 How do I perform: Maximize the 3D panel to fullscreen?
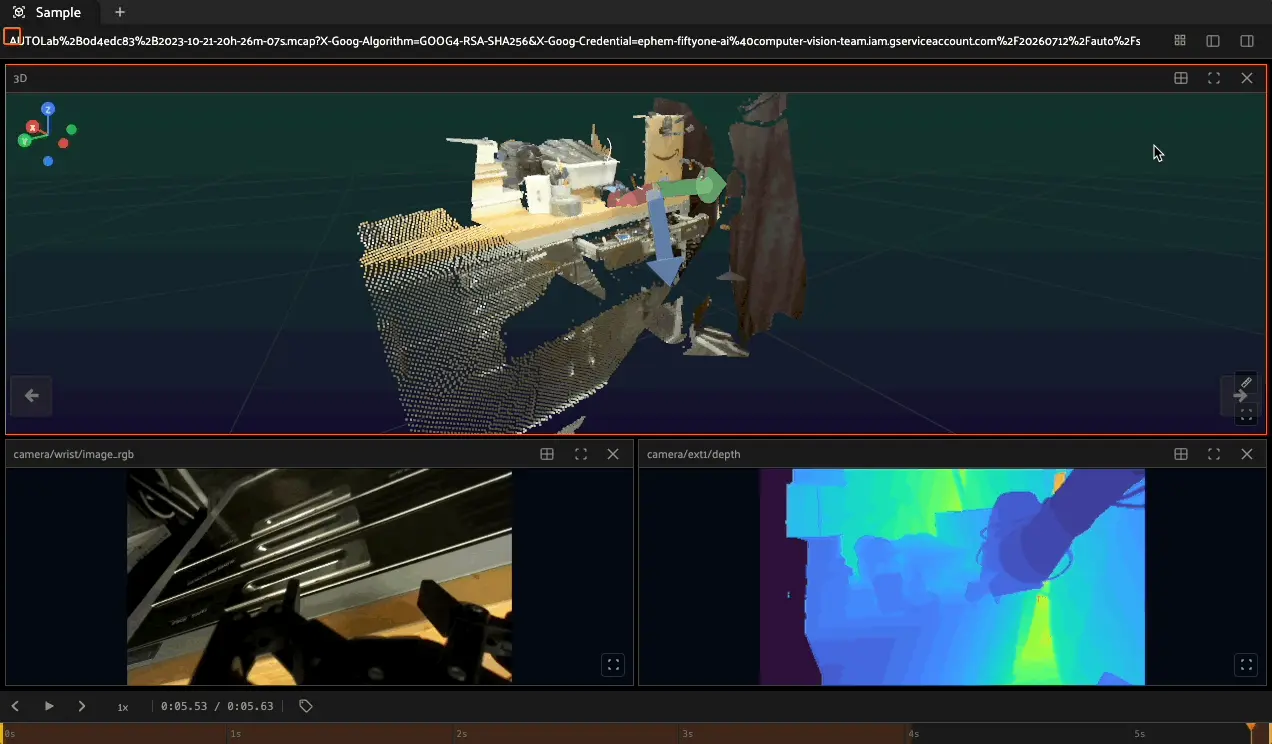click(x=1214, y=78)
